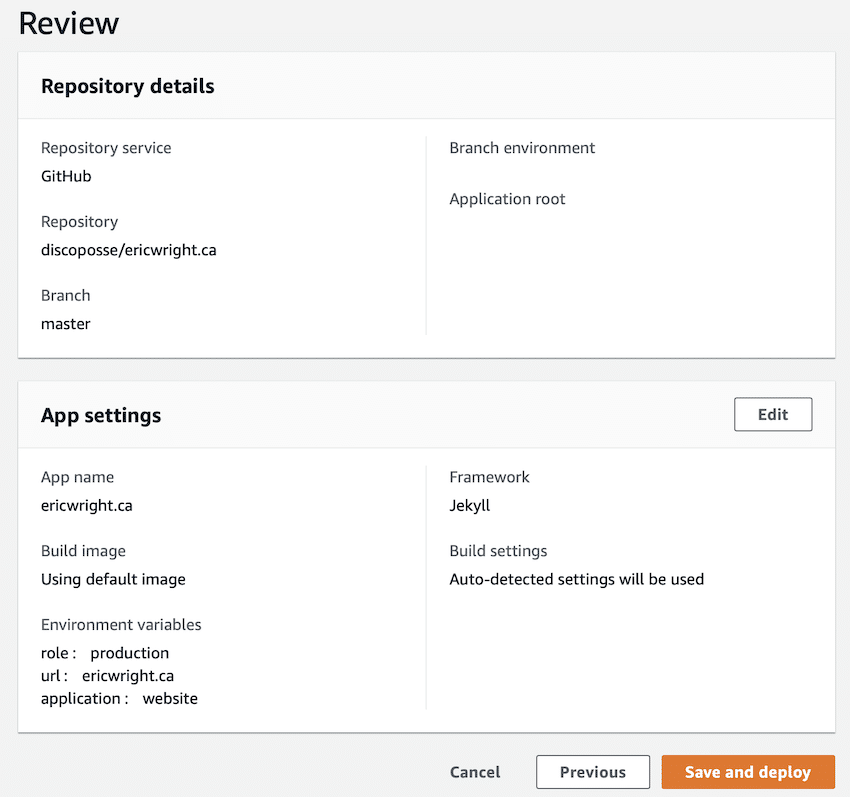Click the url environment variable row
Image resolution: width=850 pixels, height=797 pixels.
(x=107, y=676)
